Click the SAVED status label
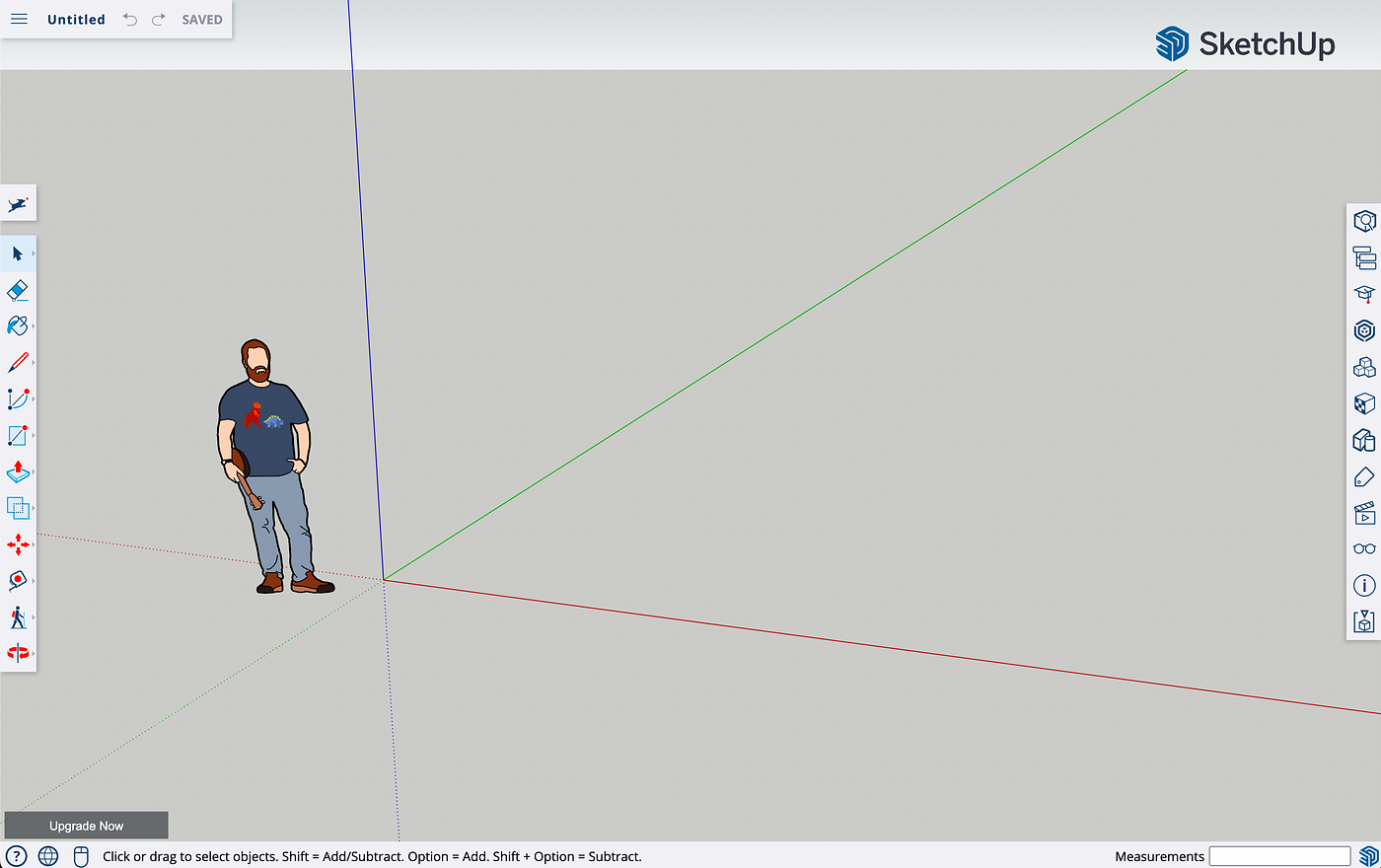 (x=202, y=20)
